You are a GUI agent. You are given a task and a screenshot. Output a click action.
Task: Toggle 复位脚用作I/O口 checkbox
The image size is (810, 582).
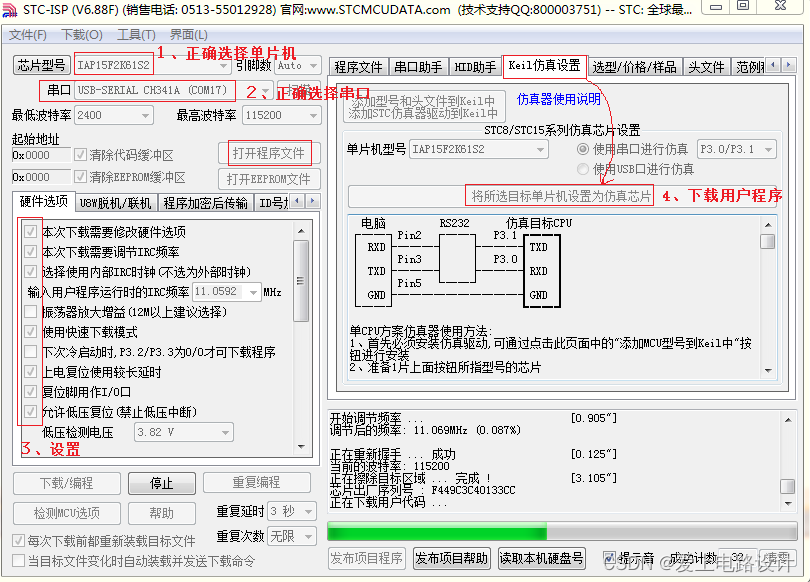pos(30,391)
